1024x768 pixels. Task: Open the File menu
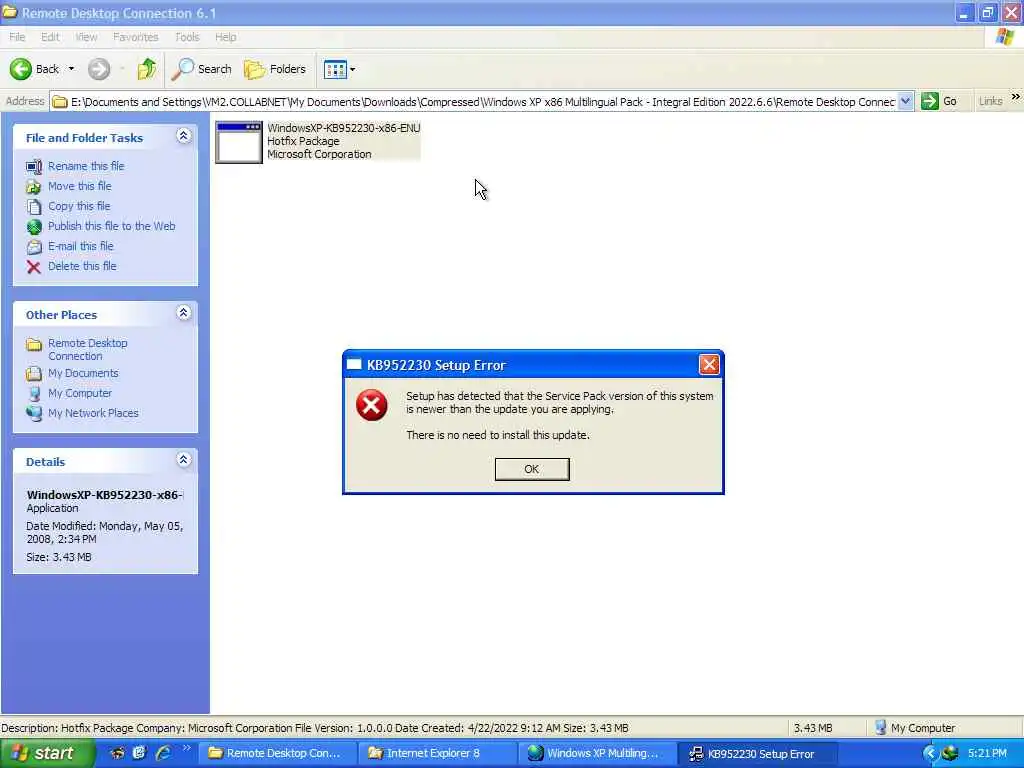point(17,37)
